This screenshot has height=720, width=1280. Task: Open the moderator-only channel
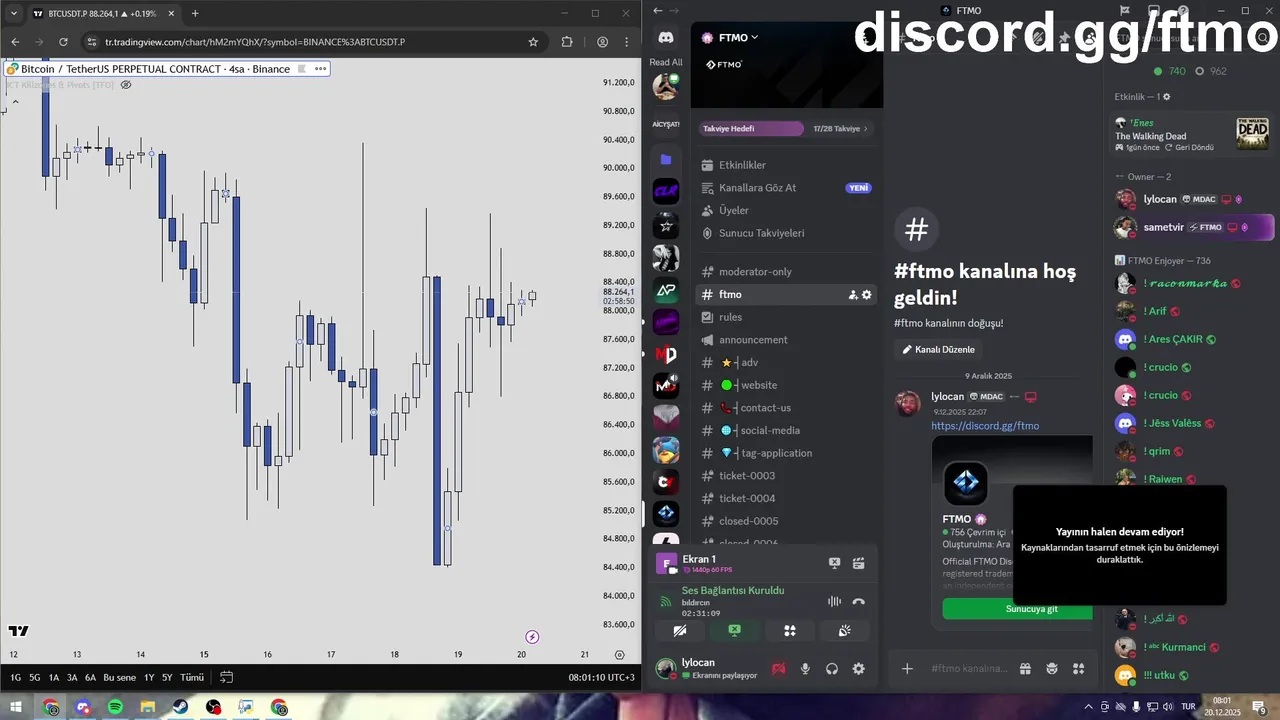click(x=787, y=272)
